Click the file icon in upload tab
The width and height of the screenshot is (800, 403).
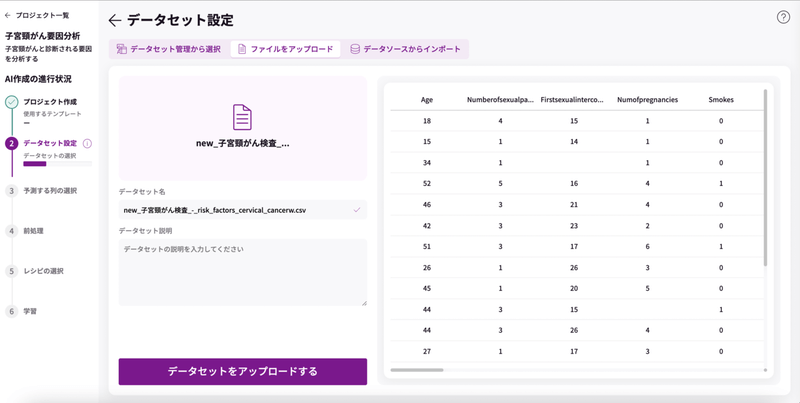[x=242, y=49]
